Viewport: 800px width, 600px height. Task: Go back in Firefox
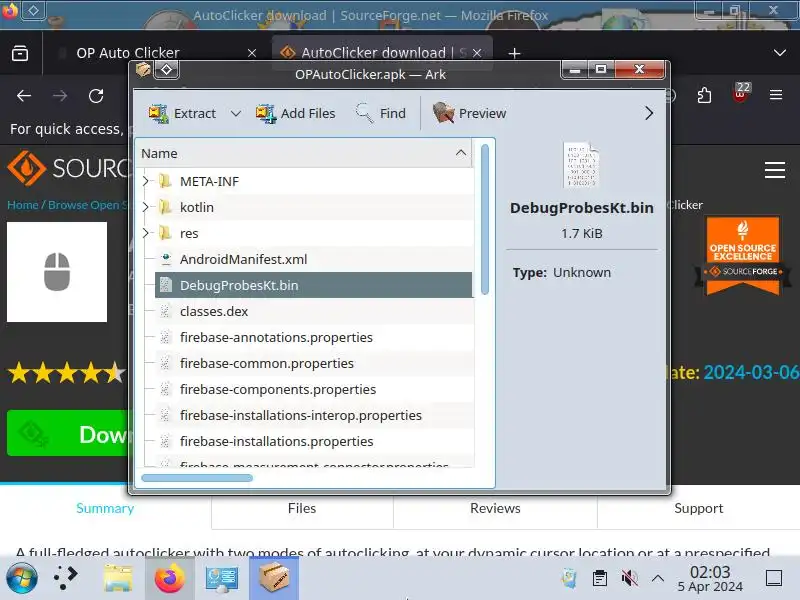23,95
